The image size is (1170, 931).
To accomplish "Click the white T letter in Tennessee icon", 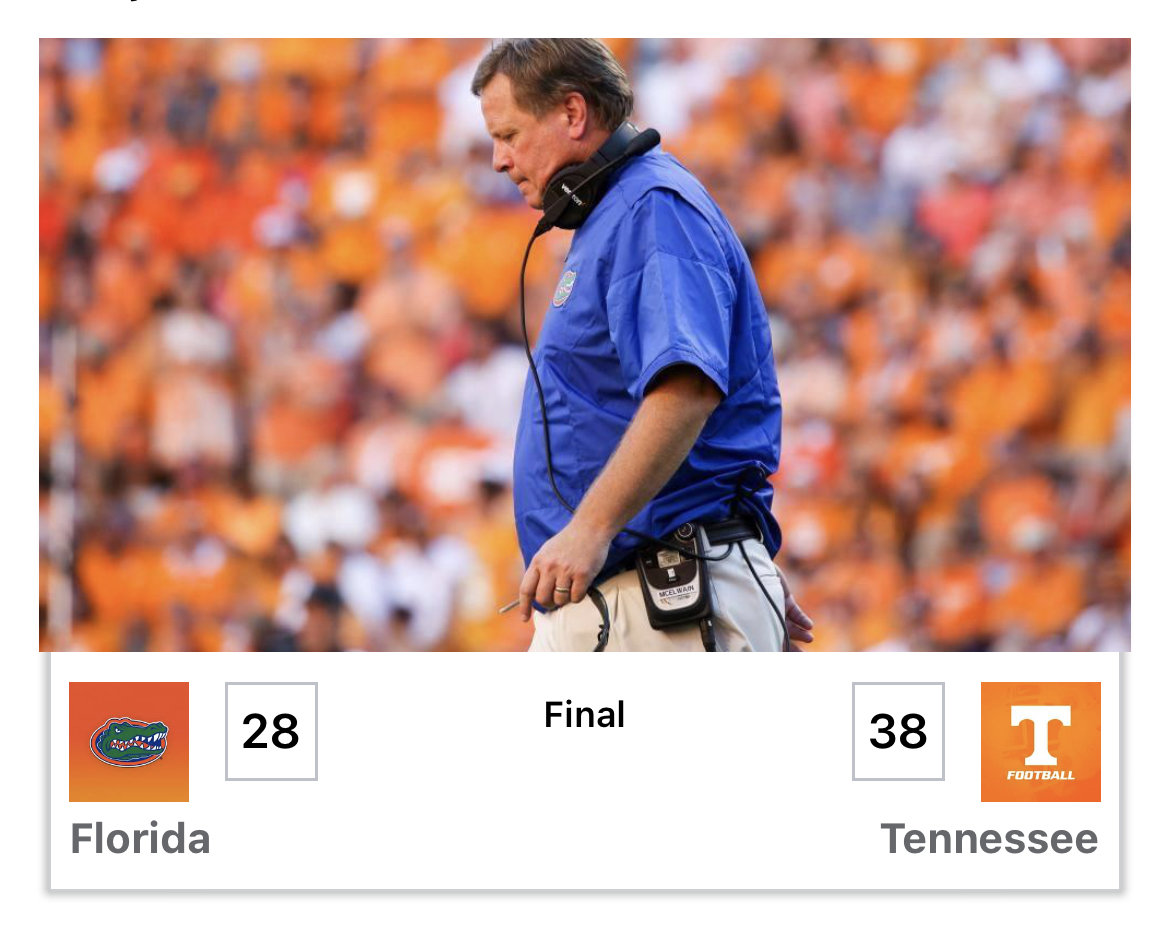I will [1040, 735].
